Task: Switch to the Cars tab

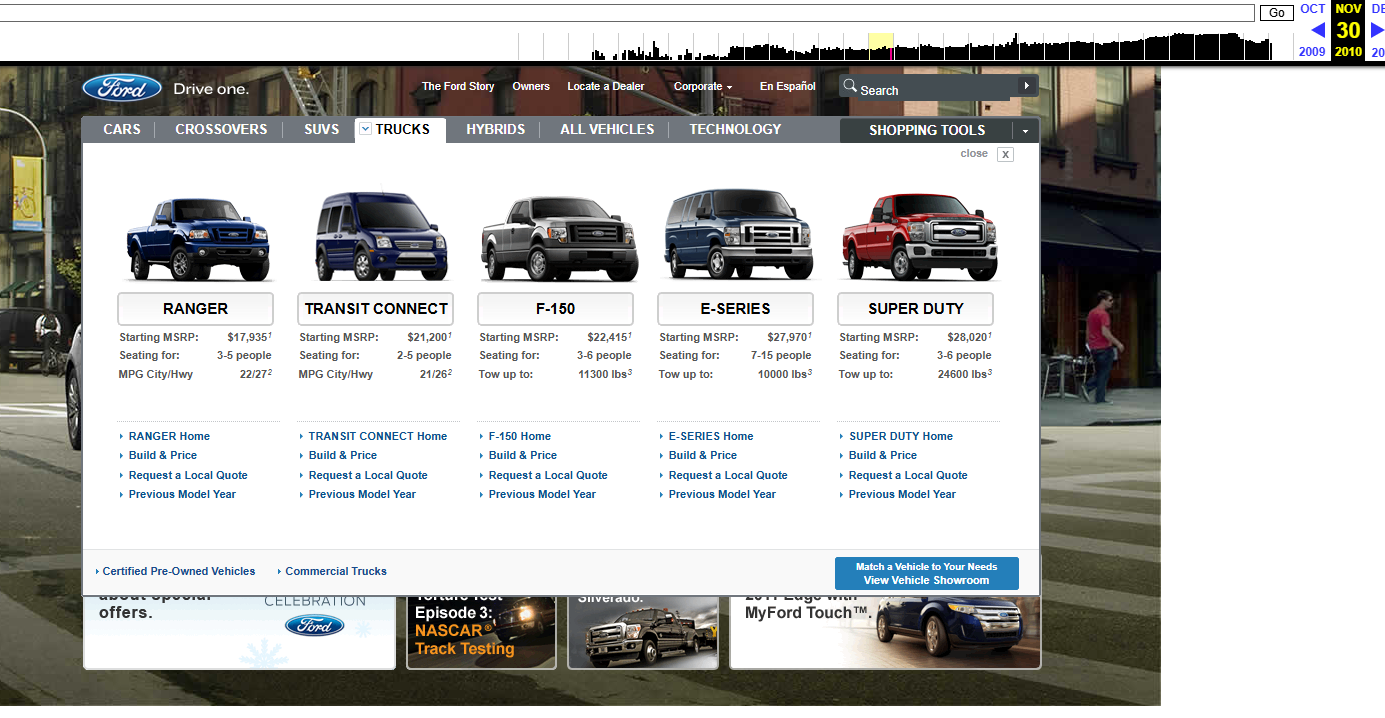Action: pos(122,129)
